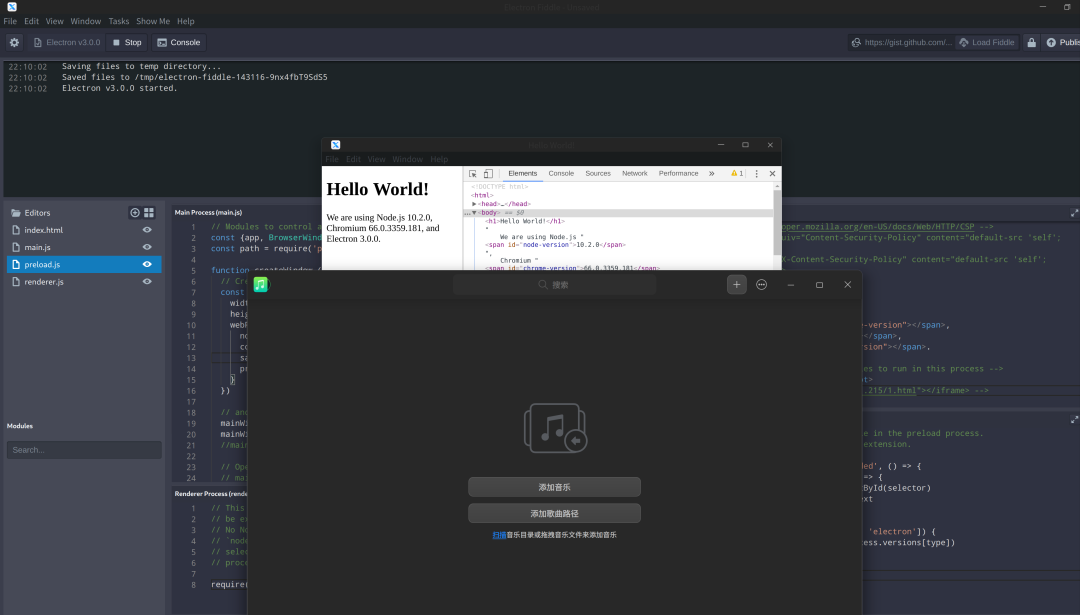This screenshot has height=615, width=1080.
Task: Toggle the device toolbar icon in DevTools
Action: point(488,173)
